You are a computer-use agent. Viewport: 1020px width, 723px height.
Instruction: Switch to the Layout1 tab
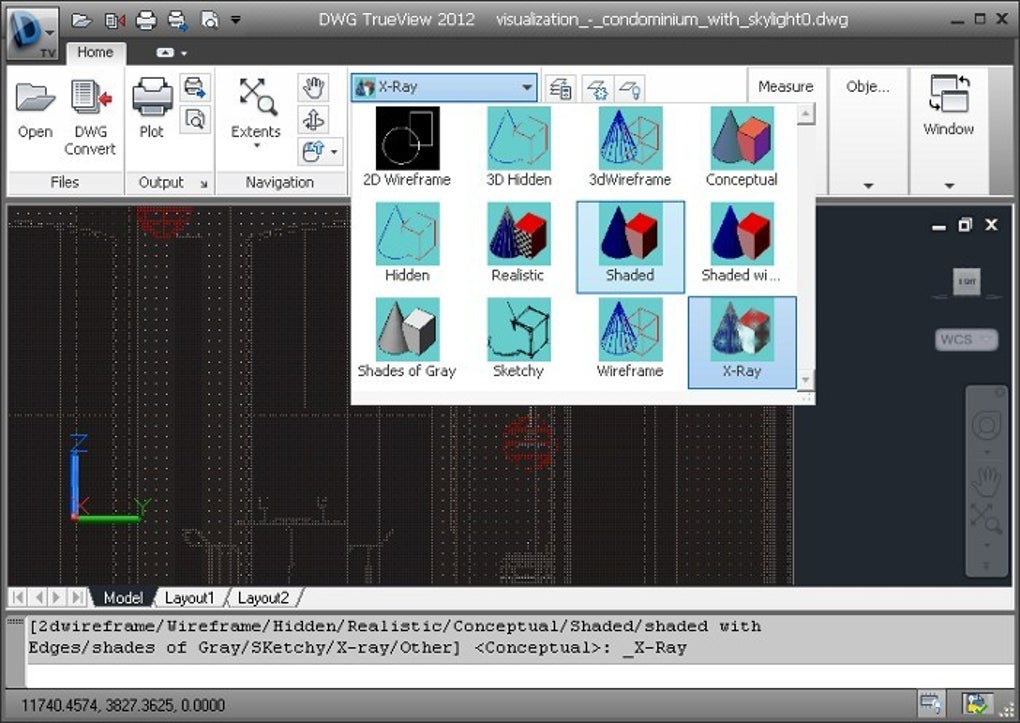tap(189, 597)
